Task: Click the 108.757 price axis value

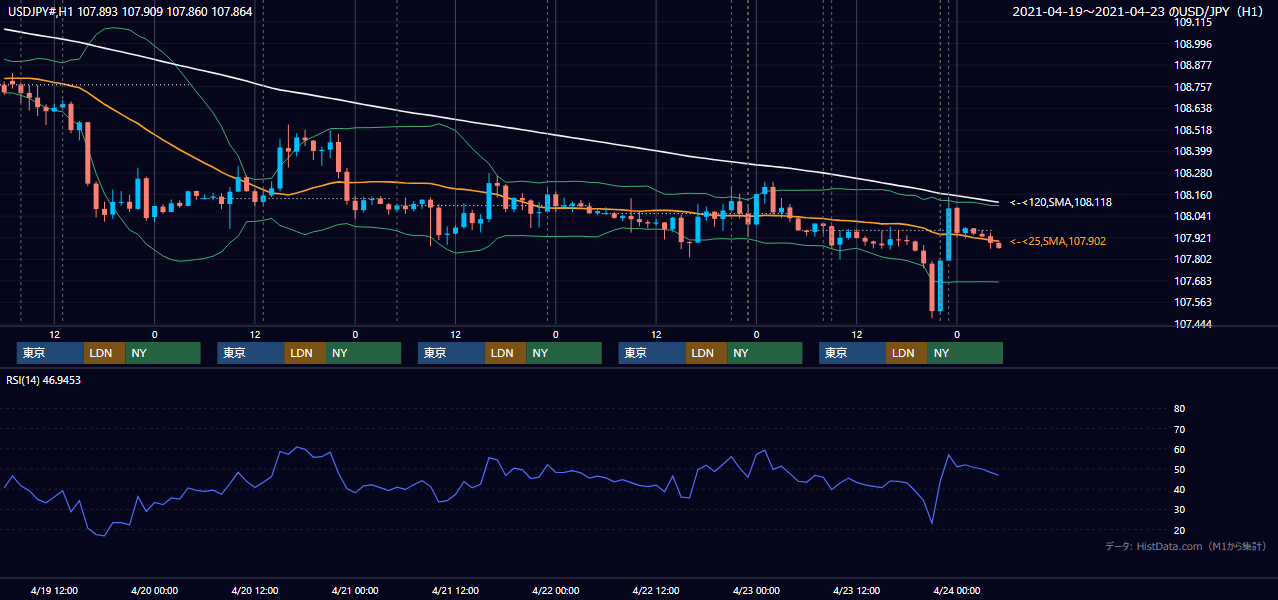Action: tap(1193, 87)
